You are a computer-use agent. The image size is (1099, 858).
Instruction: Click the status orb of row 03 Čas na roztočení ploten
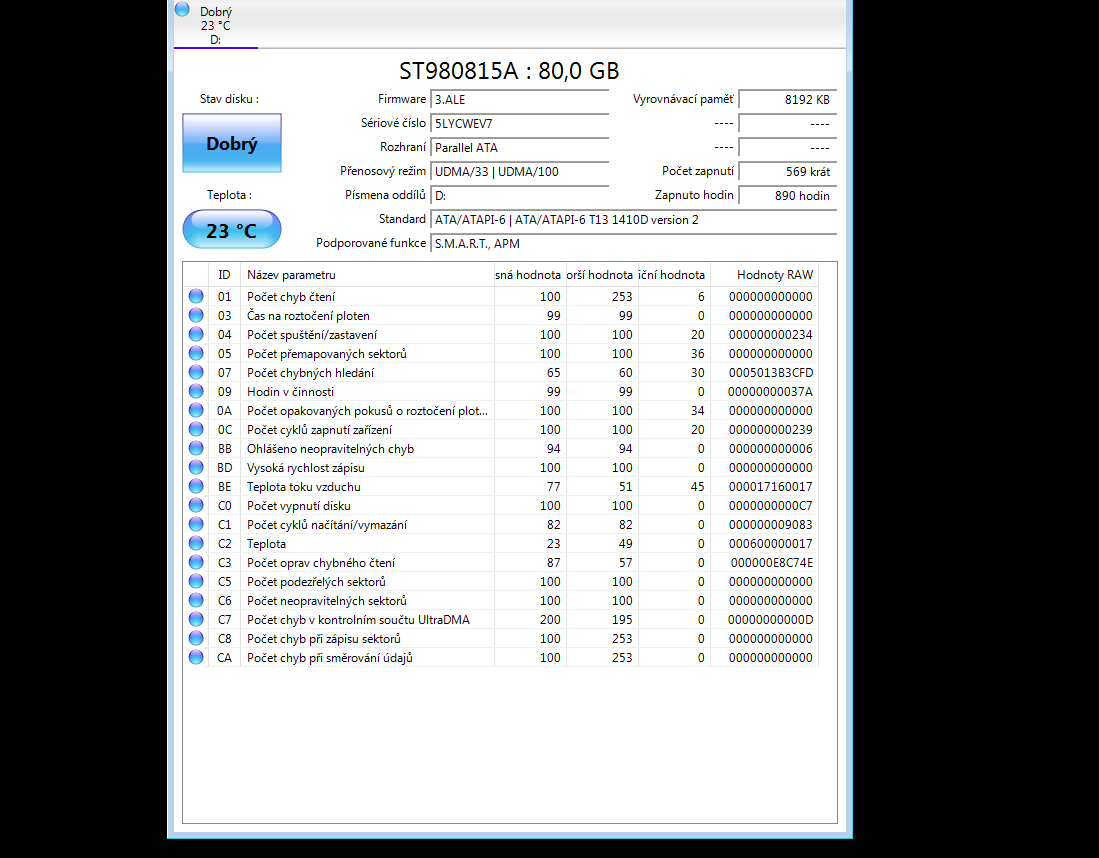click(x=196, y=315)
